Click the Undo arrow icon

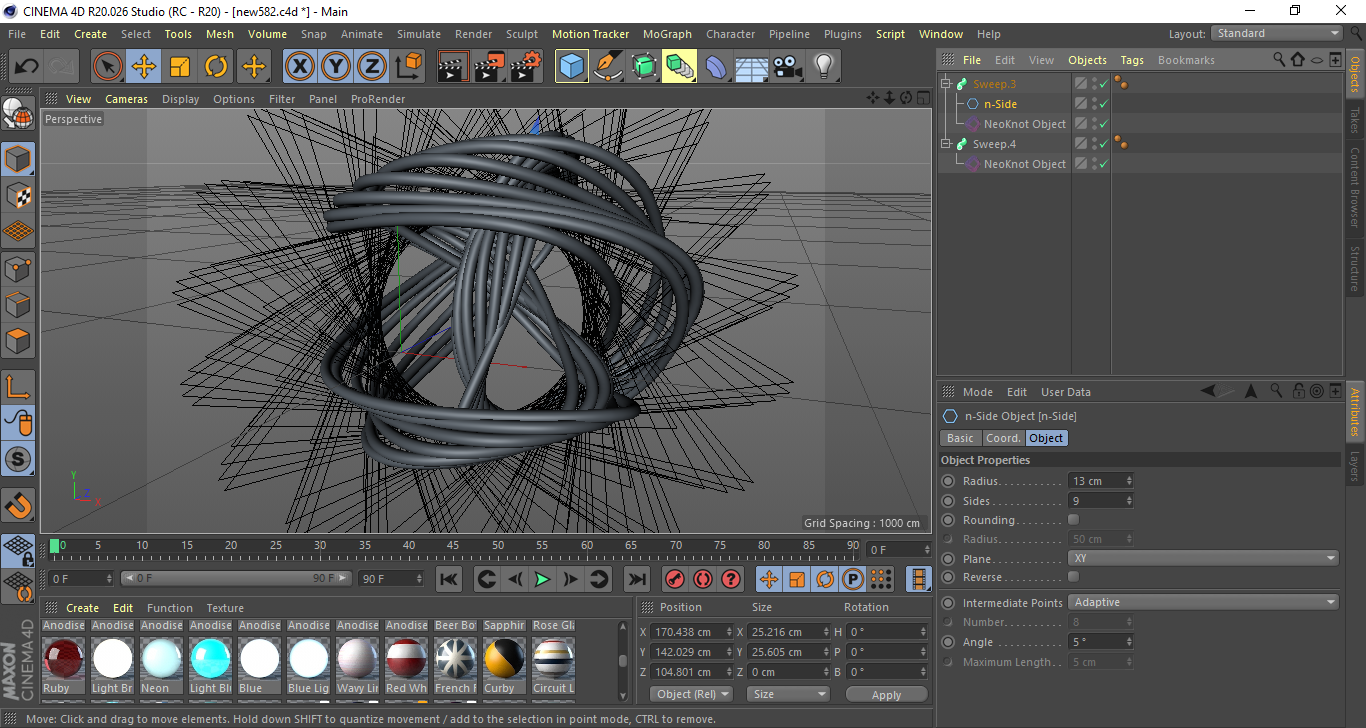tap(26, 67)
